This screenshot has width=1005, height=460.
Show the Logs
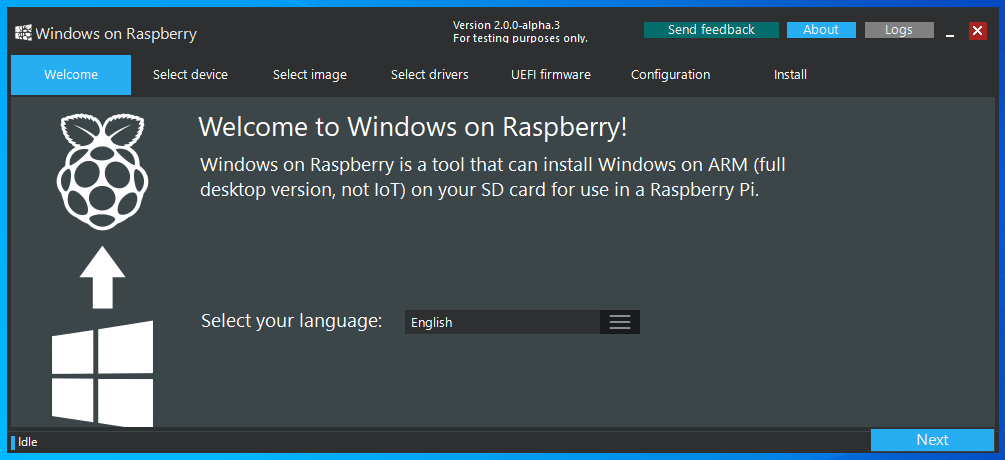click(898, 30)
